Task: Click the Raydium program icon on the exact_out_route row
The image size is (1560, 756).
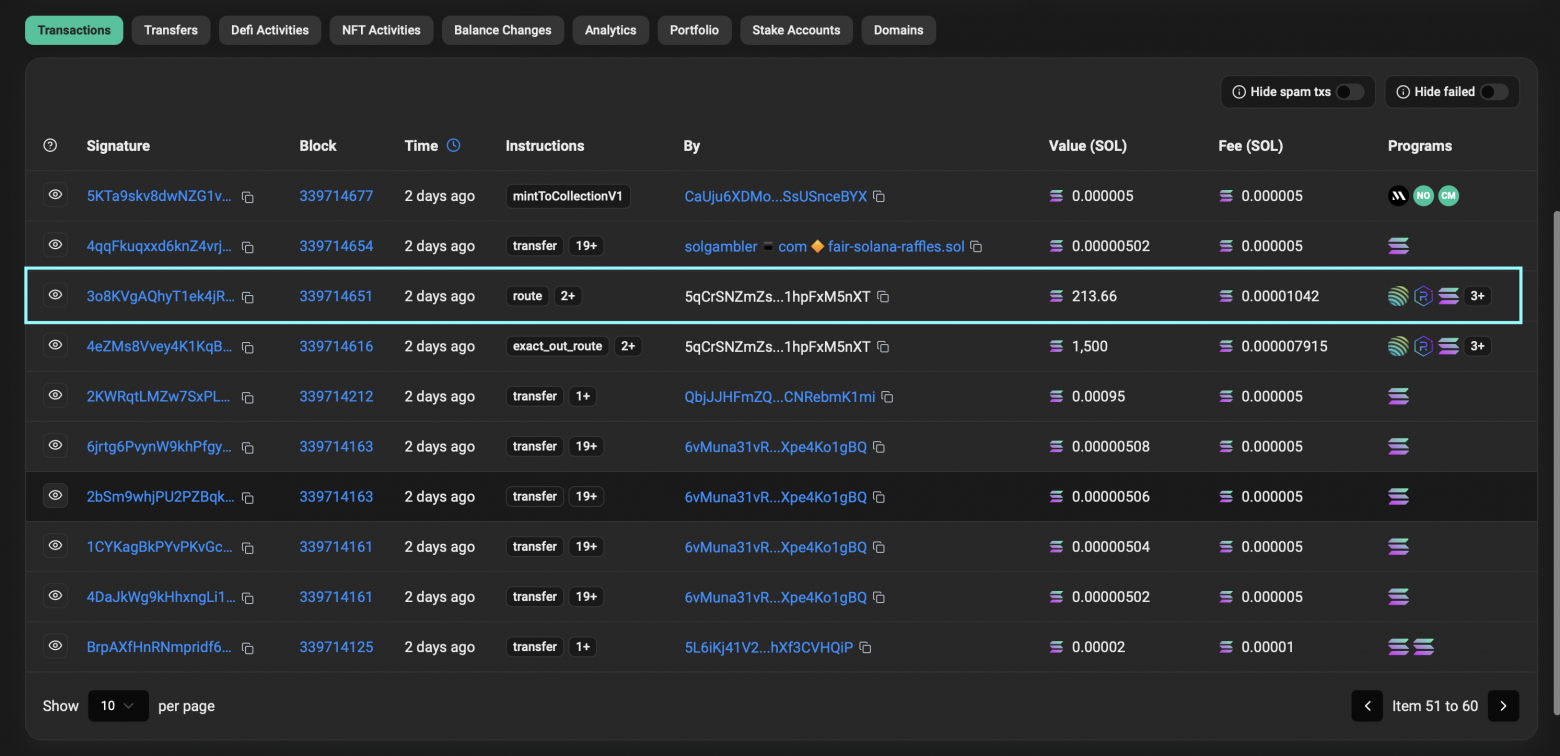Action: 1422,345
